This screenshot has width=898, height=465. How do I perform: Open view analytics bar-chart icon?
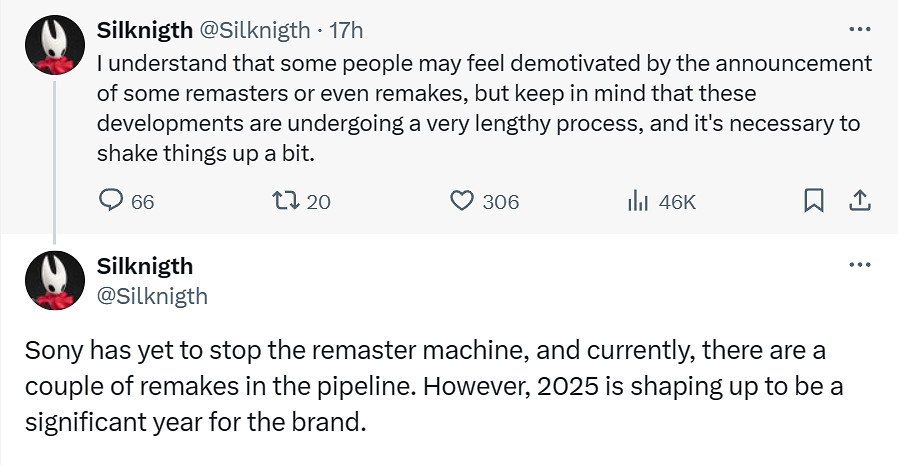638,201
